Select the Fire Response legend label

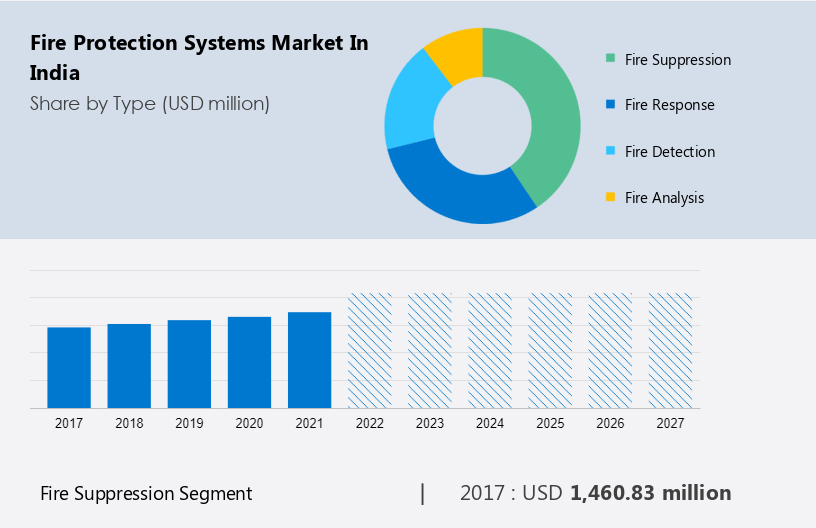coord(669,105)
